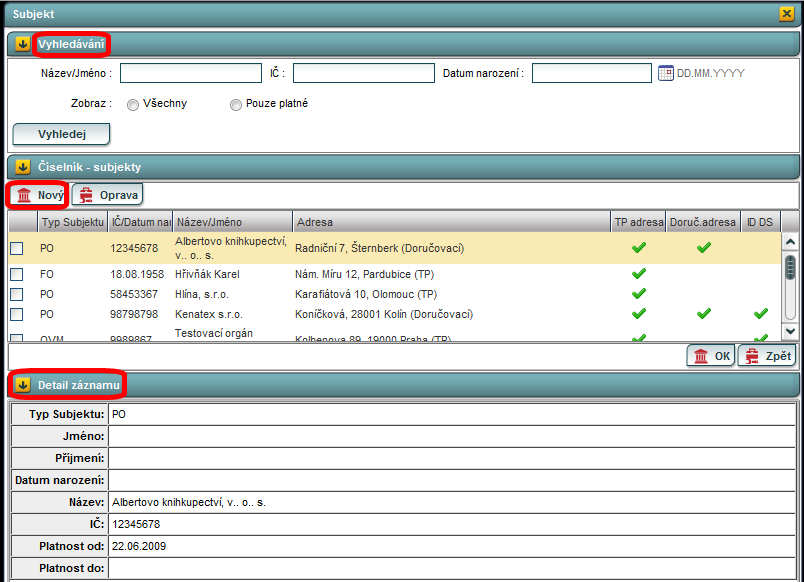This screenshot has width=804, height=582.
Task: Click the Doruč.adresa checkmark for Albertovo knihkupectví
Action: coord(704,248)
